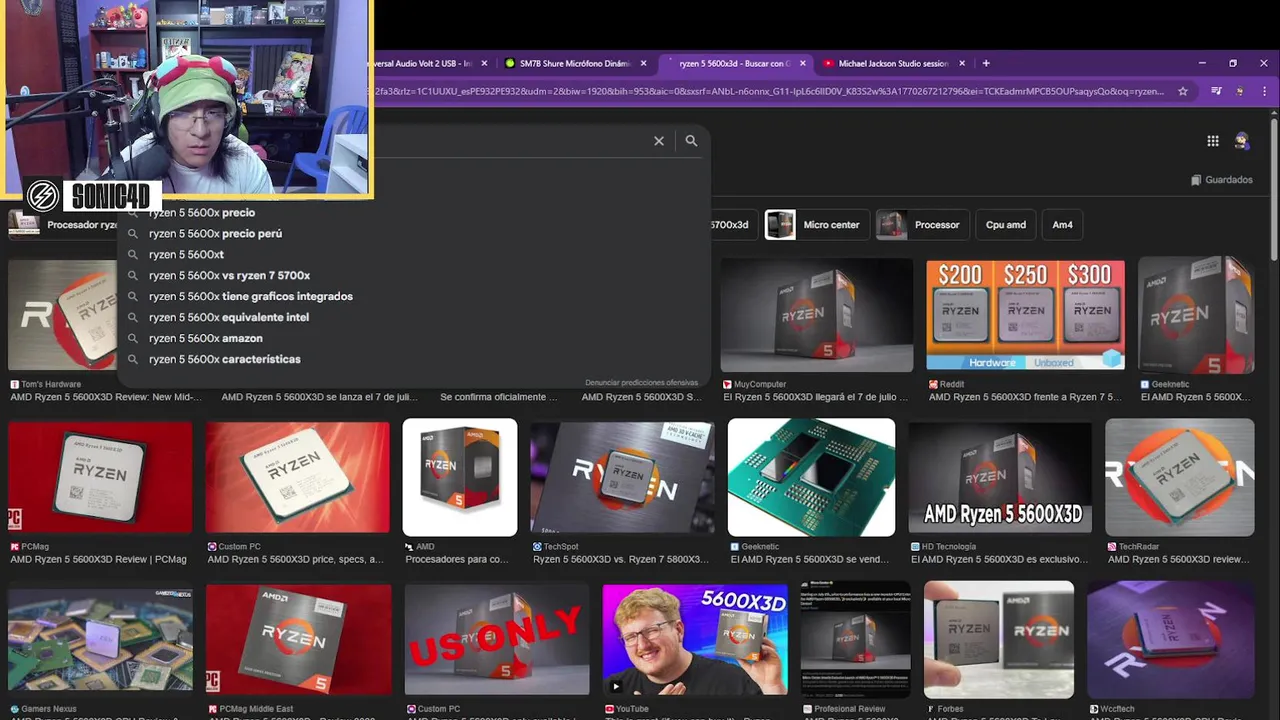Close the ryzen 5 5600x3d tab
1280x720 pixels.
click(x=803, y=63)
